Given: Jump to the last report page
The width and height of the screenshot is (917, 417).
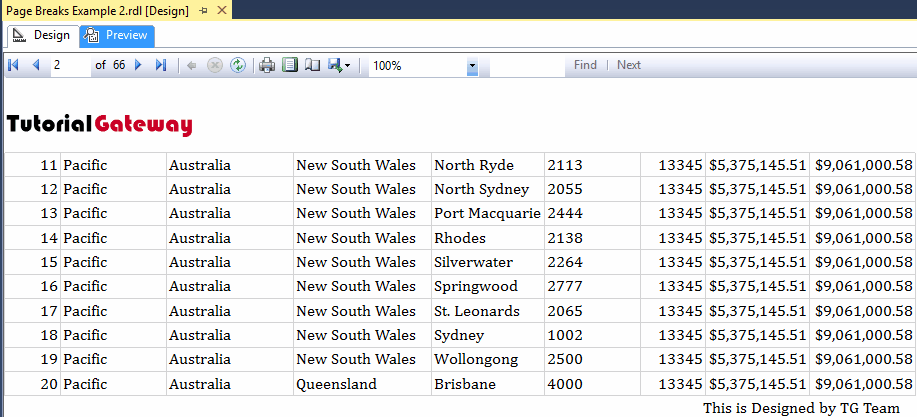Looking at the screenshot, I should [161, 65].
